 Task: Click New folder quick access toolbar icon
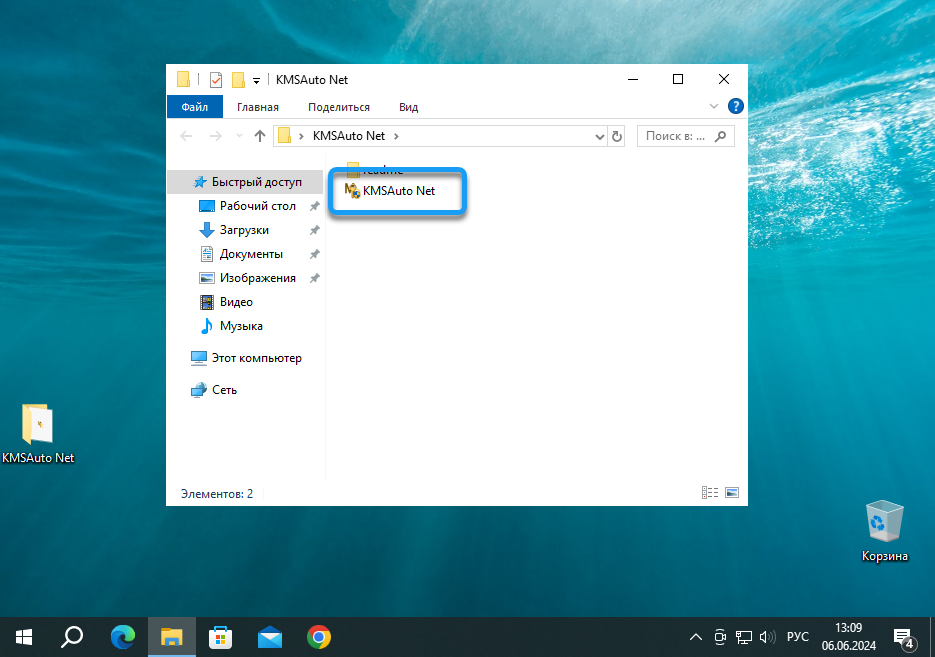pos(239,79)
